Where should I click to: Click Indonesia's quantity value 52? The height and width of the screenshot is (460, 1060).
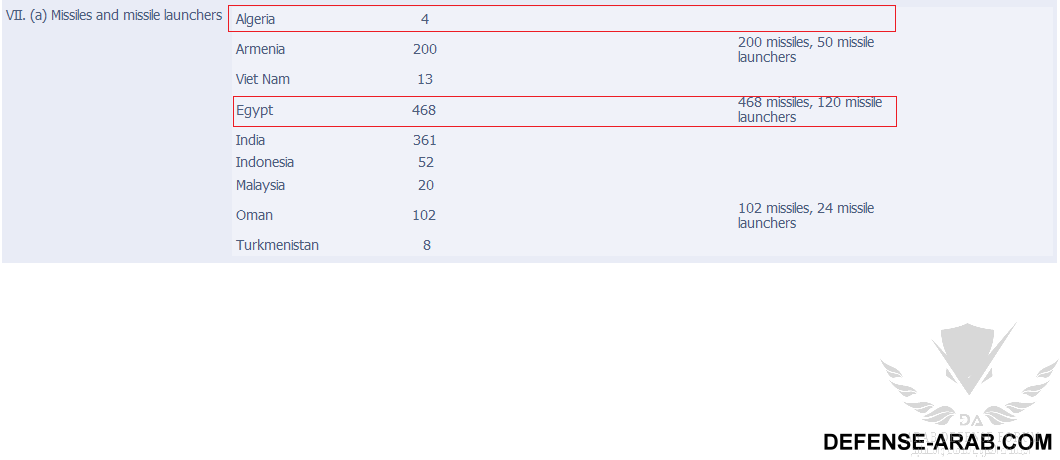point(426,162)
